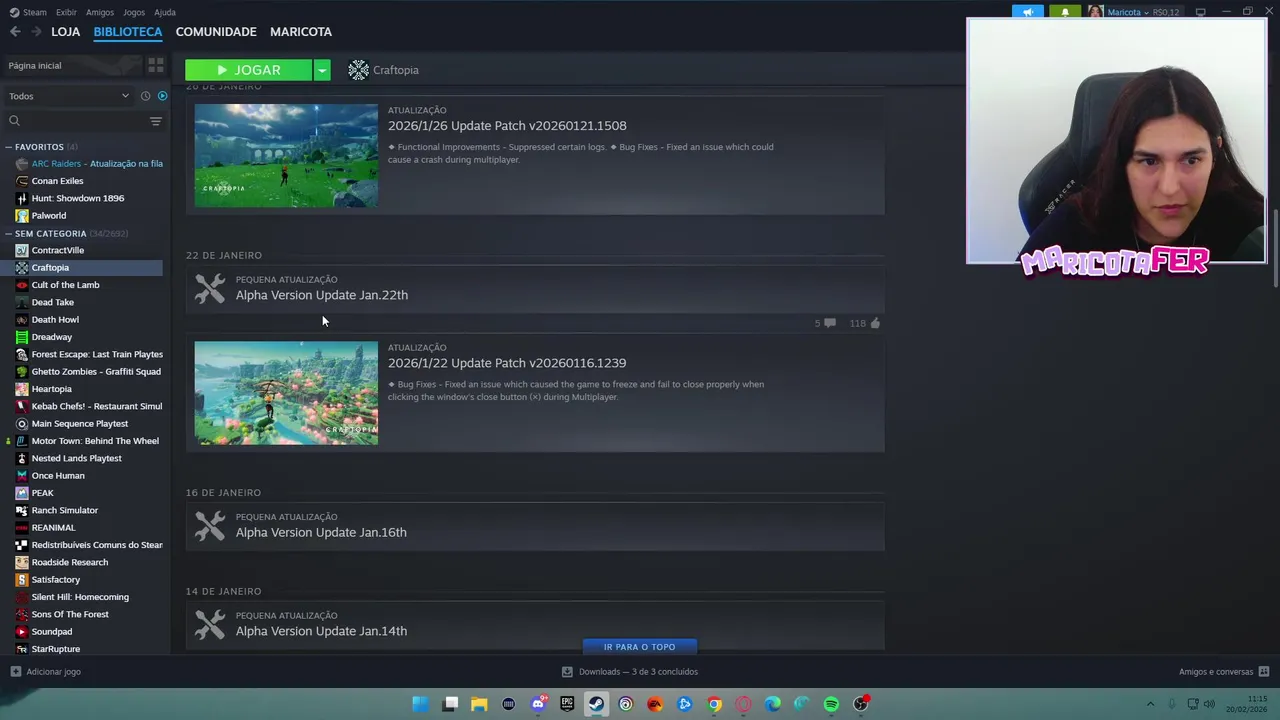Screen dimensions: 1280x720
Task: Open Ubisoft Connect in taskbar
Action: [x=626, y=704]
